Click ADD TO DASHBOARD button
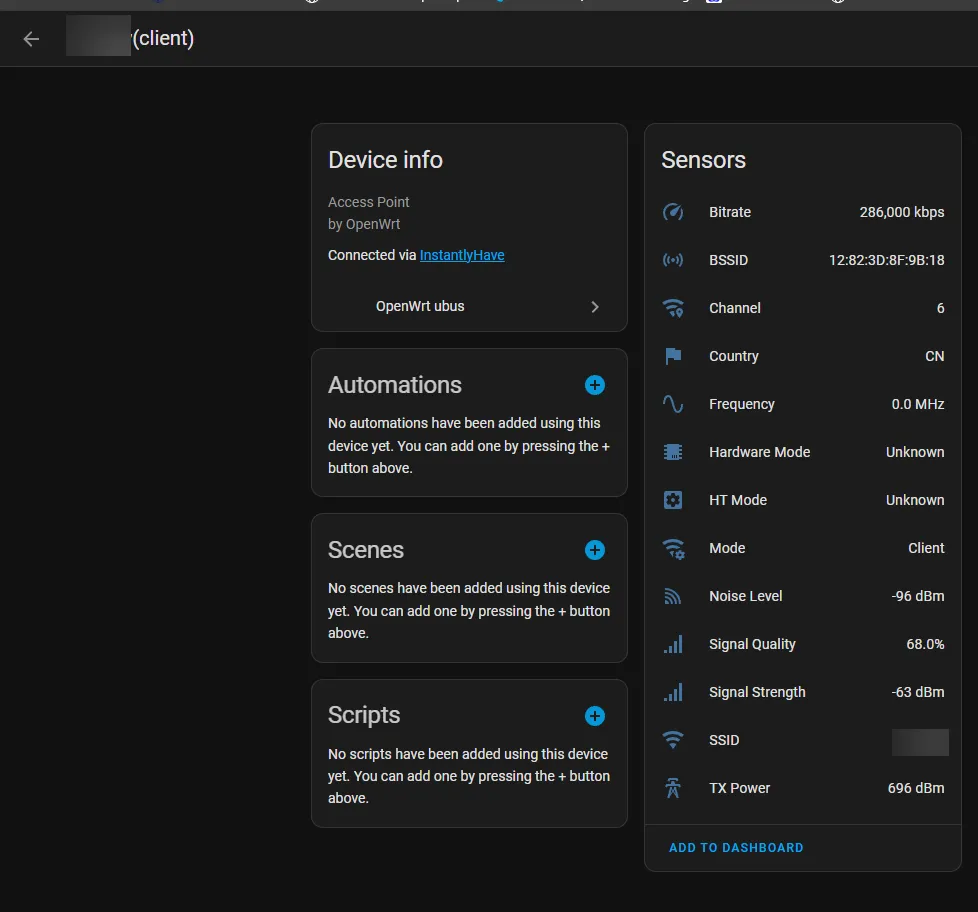 tap(736, 848)
